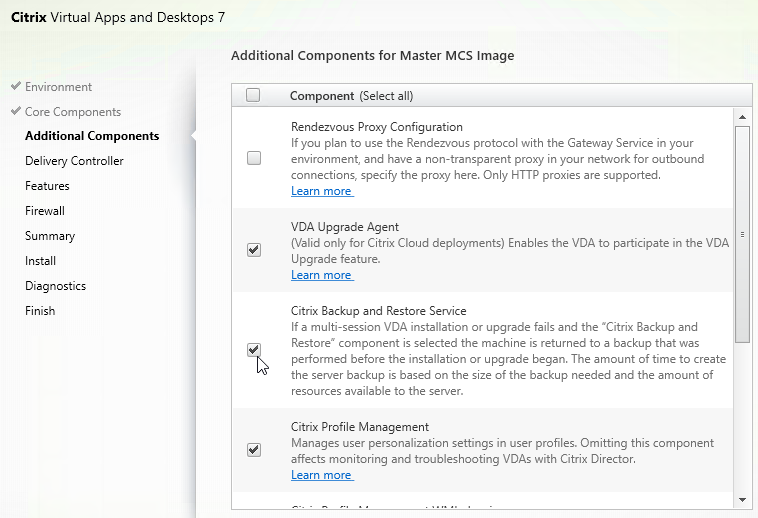
Task: Click the Citrix Virtual Apps and Desktops 7 title
Action: [x=118, y=18]
